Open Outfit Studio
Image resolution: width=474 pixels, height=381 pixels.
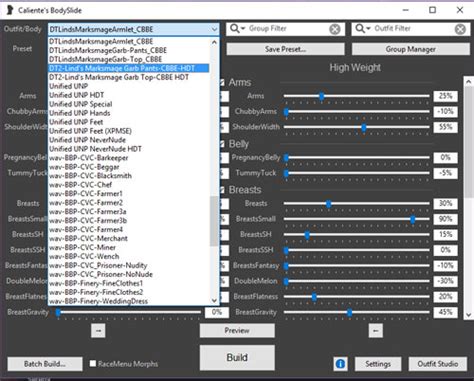click(437, 364)
